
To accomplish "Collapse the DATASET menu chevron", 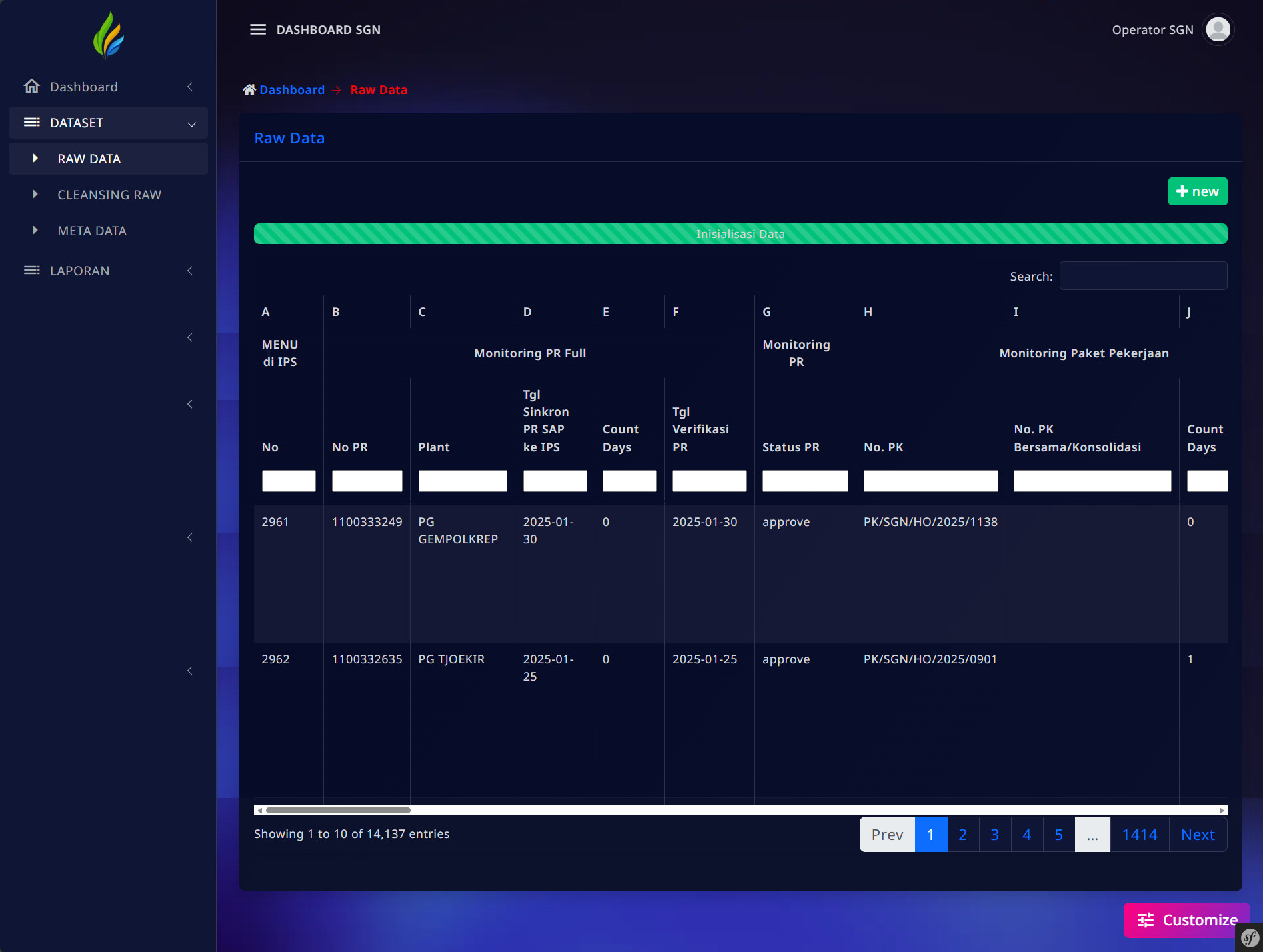I will point(191,124).
